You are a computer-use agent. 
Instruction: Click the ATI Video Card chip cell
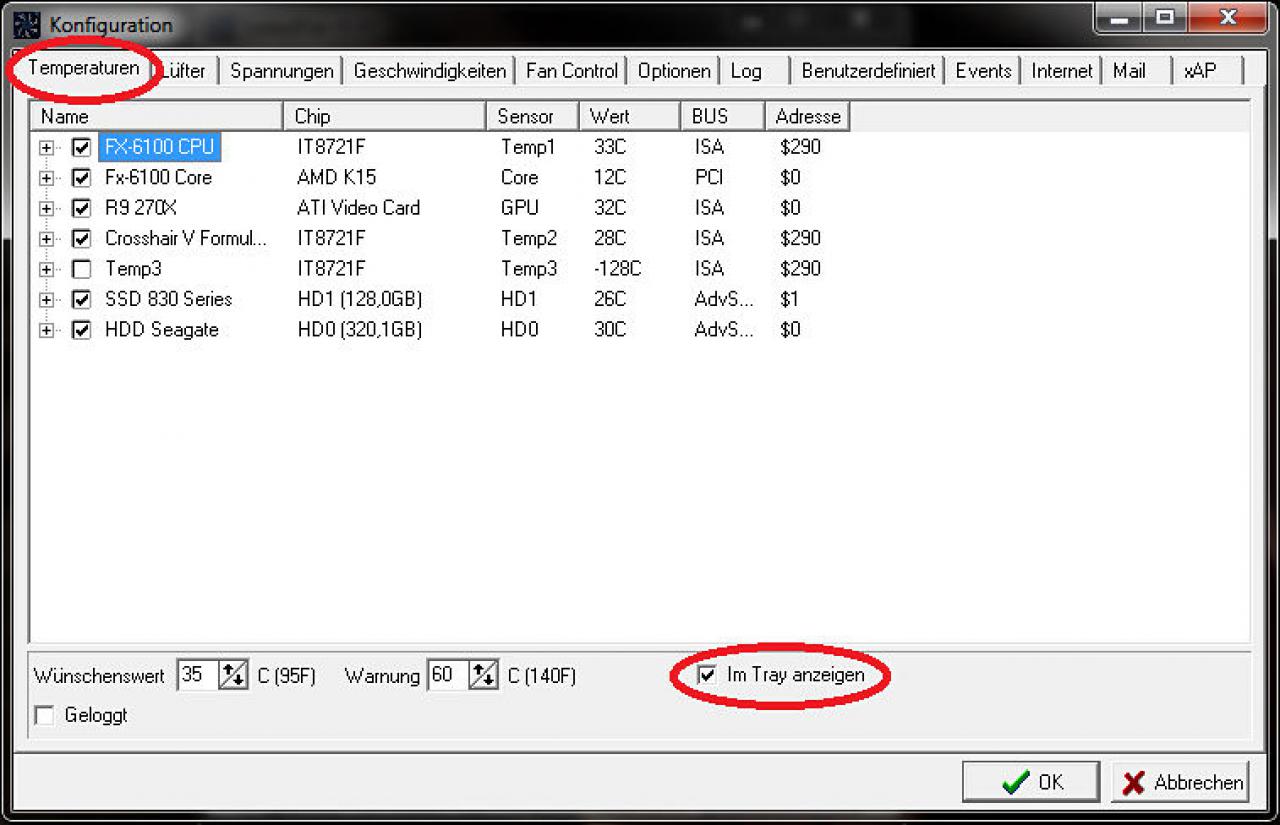pyautogui.click(x=359, y=208)
